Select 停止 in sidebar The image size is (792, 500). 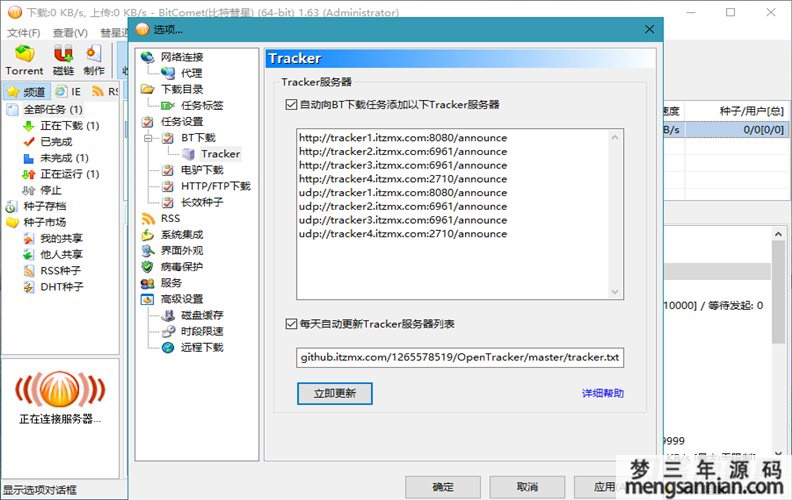(51, 190)
